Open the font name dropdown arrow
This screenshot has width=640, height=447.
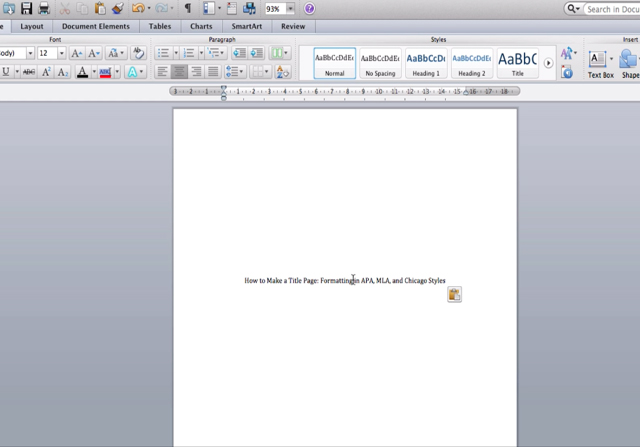pos(30,53)
